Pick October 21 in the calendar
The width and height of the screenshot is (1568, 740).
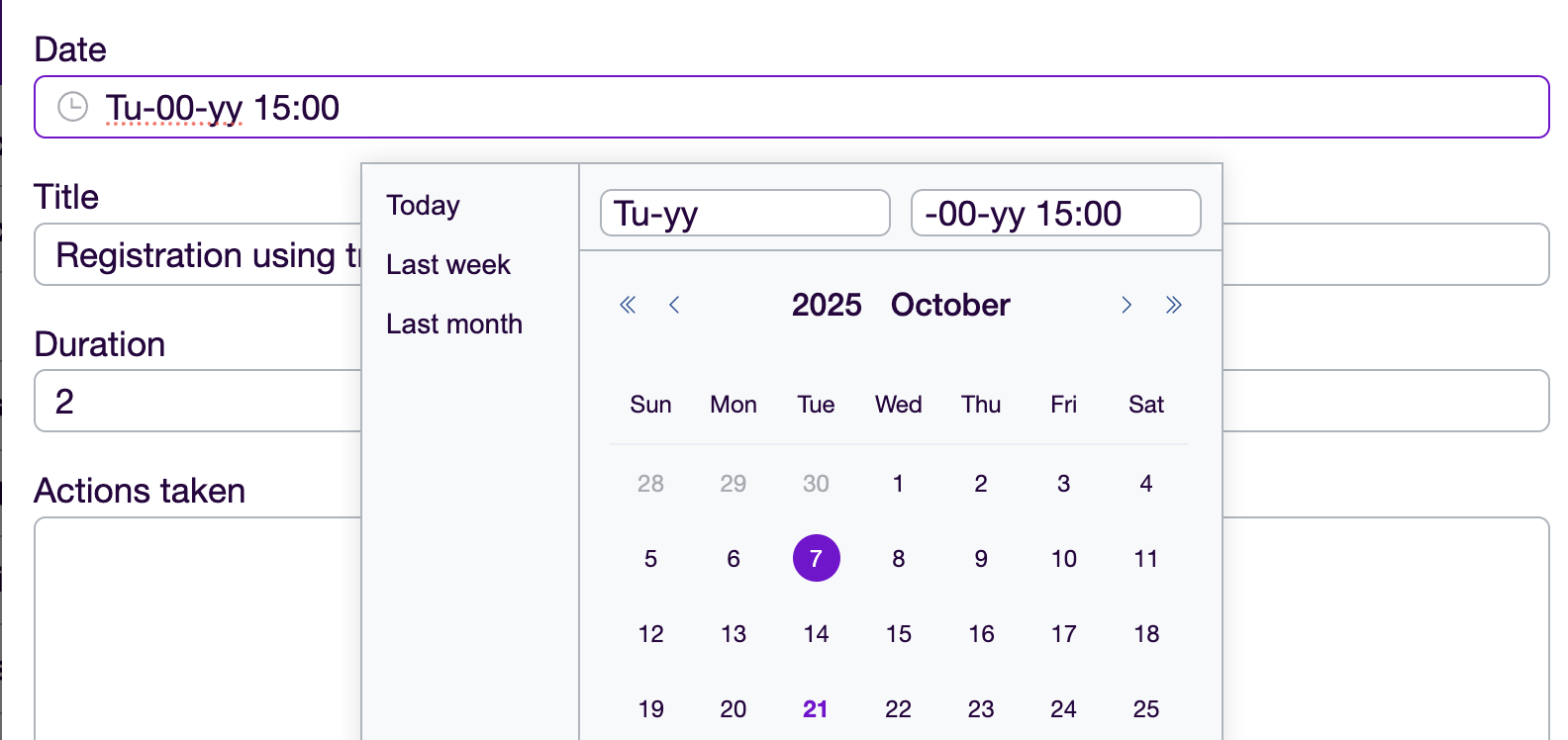tap(816, 709)
